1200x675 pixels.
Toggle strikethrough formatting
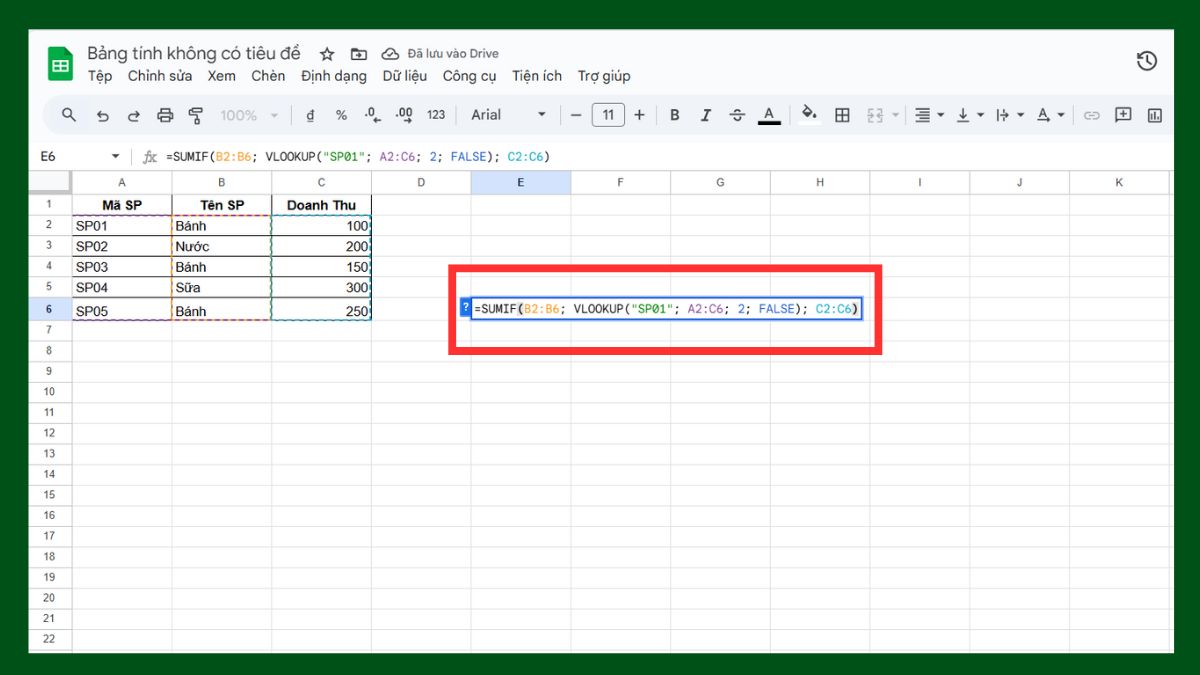click(737, 115)
